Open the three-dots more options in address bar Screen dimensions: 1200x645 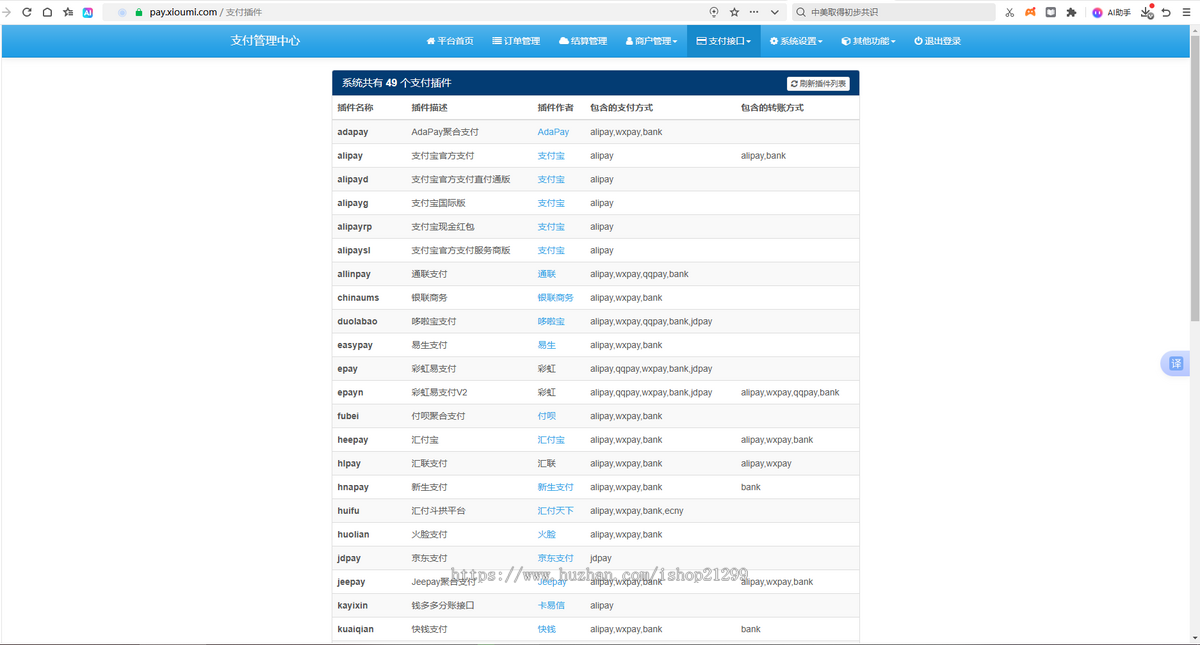tap(754, 12)
